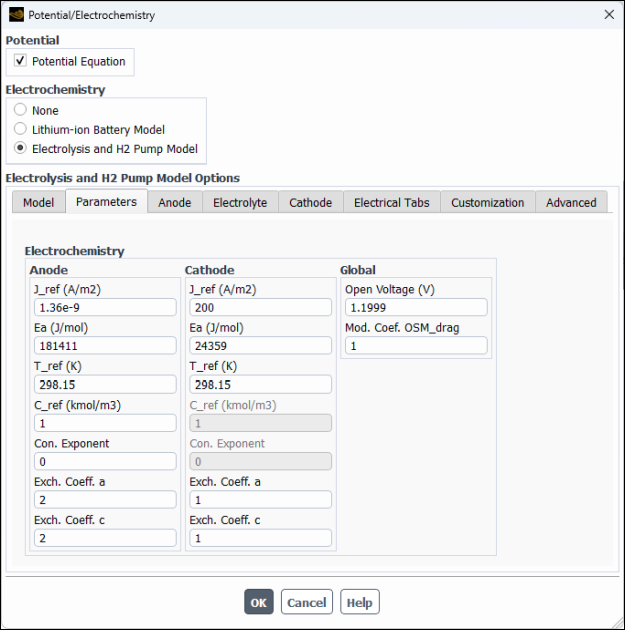Click Anode Con. Exponent field
The width and height of the screenshot is (625, 630).
coord(105,461)
